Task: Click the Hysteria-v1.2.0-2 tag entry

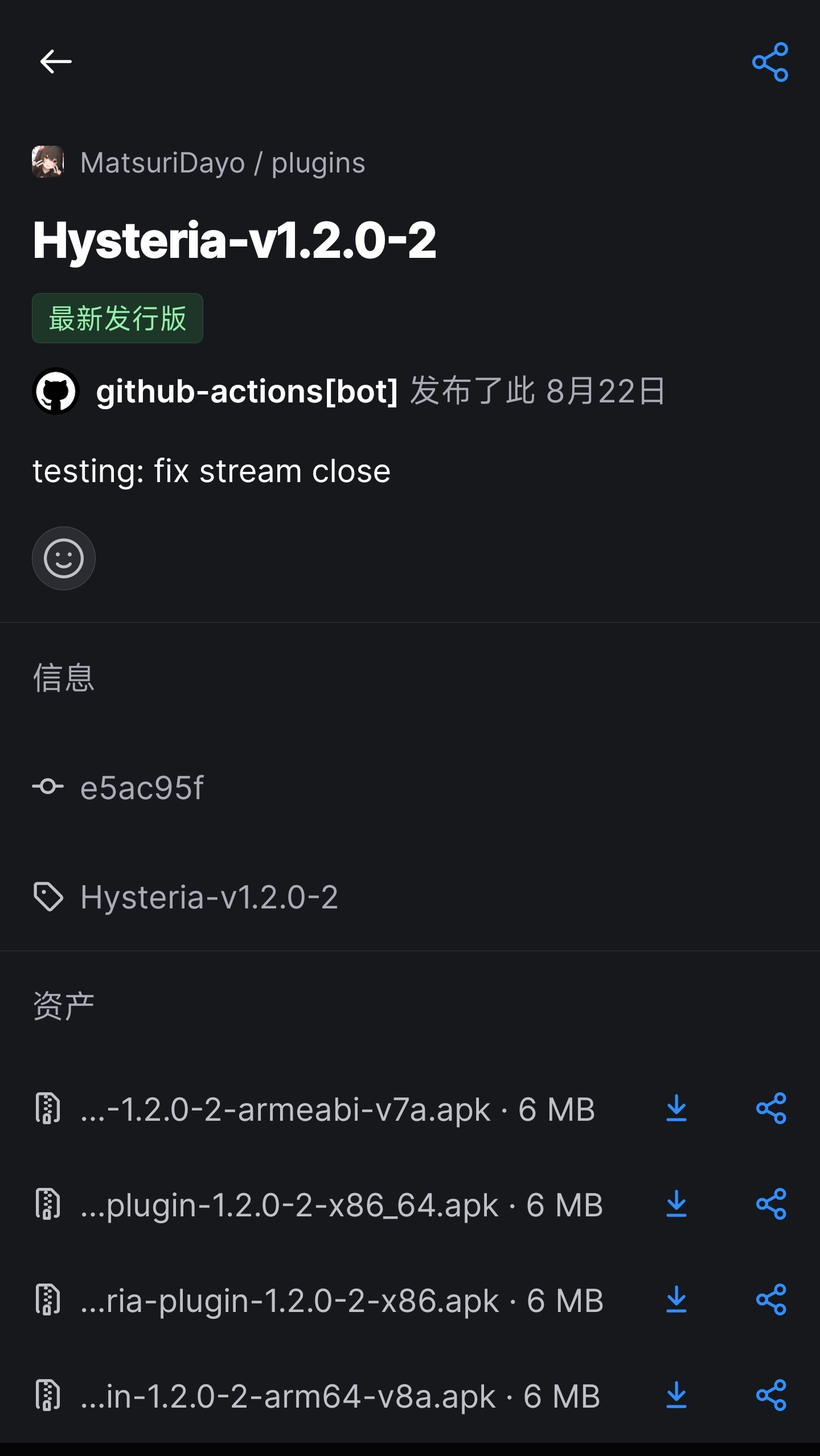Action: pyautogui.click(x=209, y=895)
